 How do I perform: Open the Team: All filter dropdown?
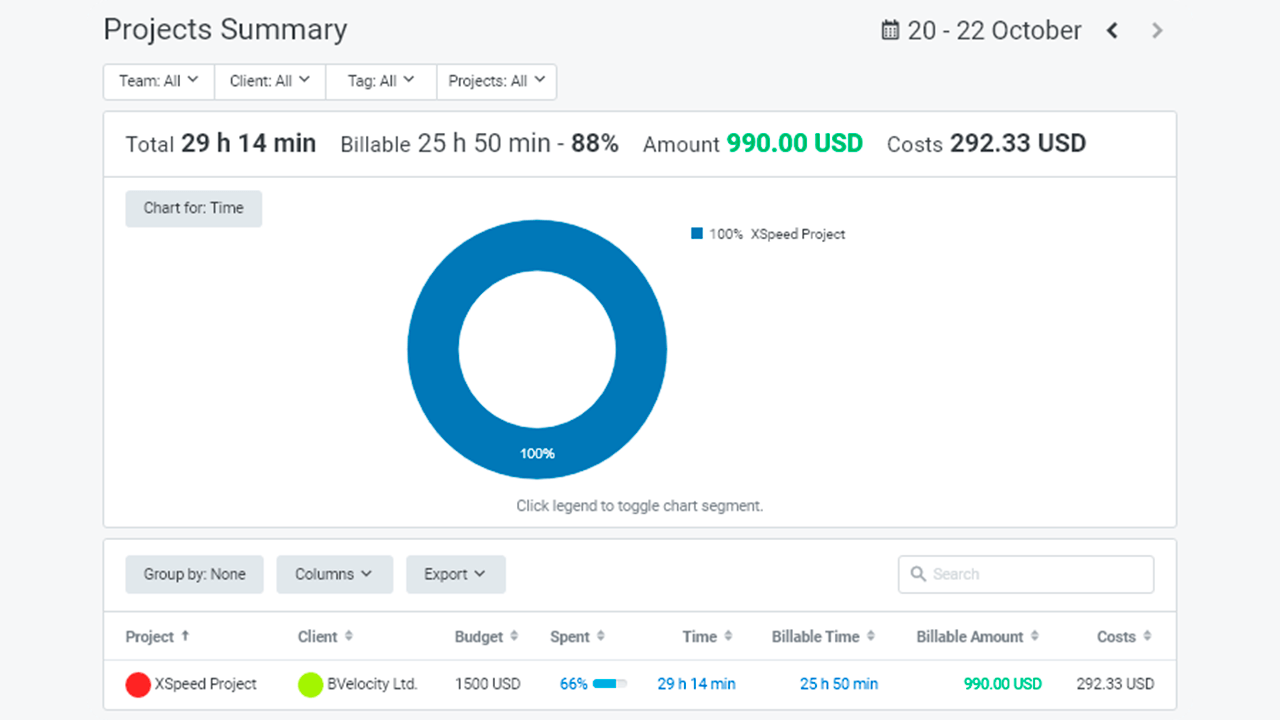[x=159, y=82]
